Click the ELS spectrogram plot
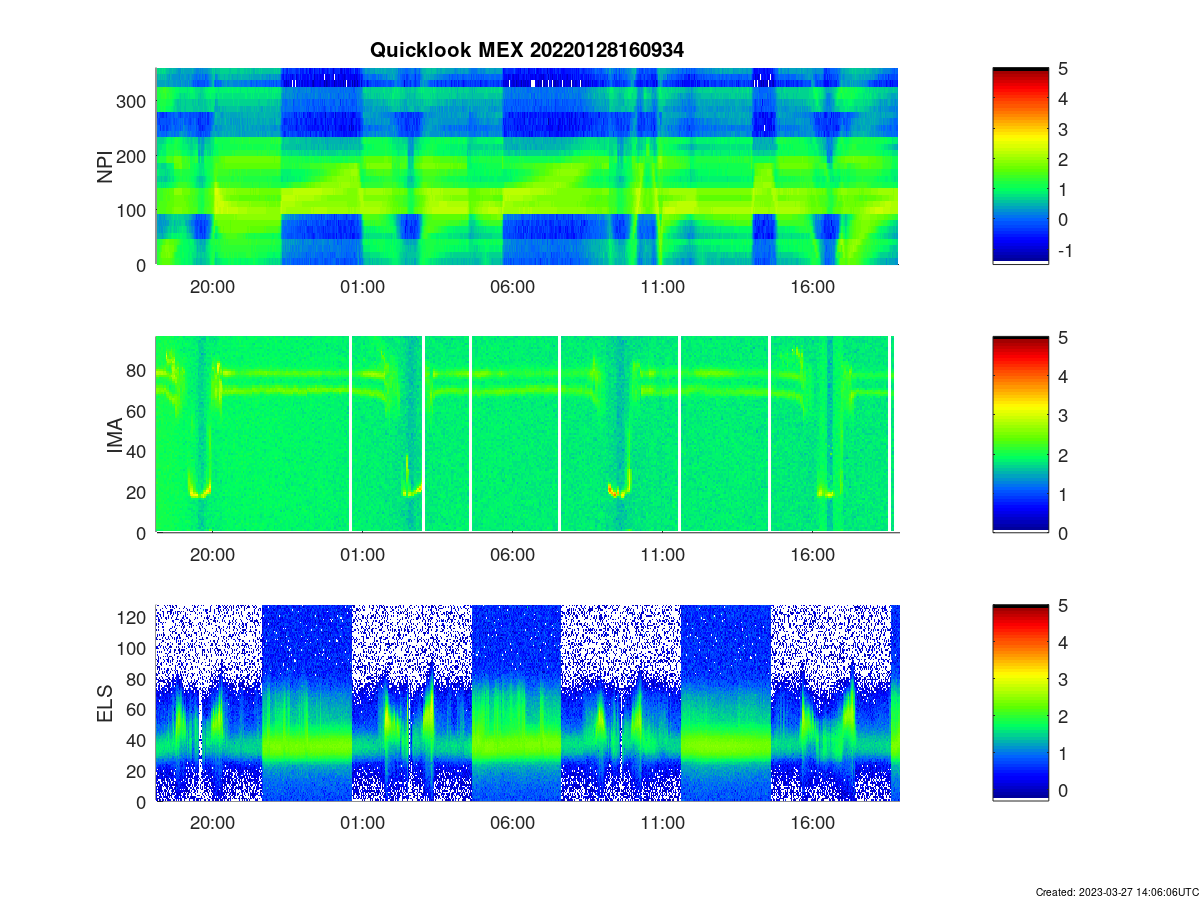Viewport: 1200px width, 900px height. pos(527,703)
